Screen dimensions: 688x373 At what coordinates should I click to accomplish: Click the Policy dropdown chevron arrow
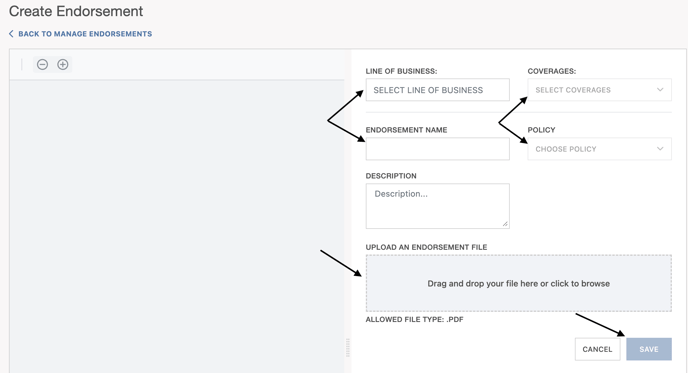[x=660, y=149]
